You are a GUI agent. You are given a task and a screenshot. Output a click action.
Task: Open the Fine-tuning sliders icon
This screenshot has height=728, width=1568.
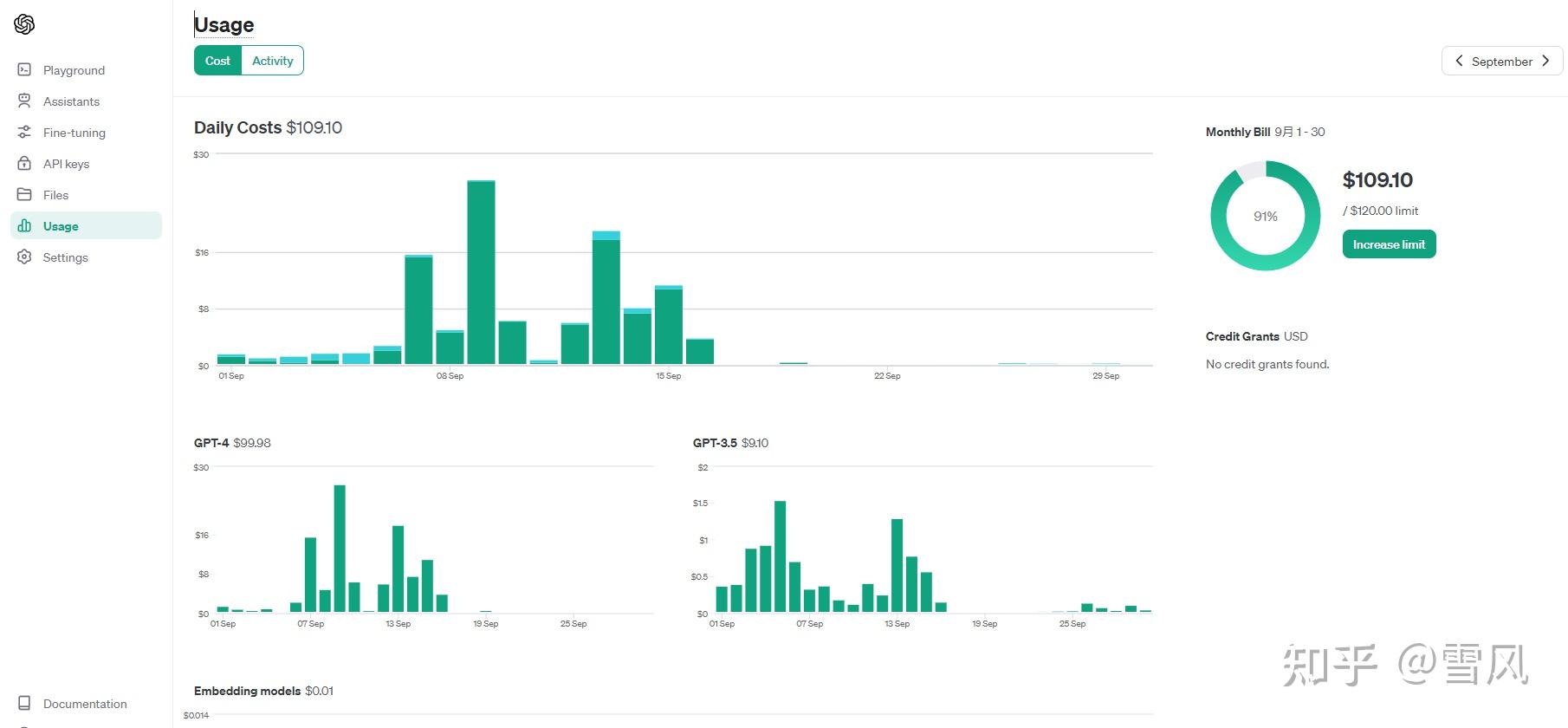click(x=24, y=132)
